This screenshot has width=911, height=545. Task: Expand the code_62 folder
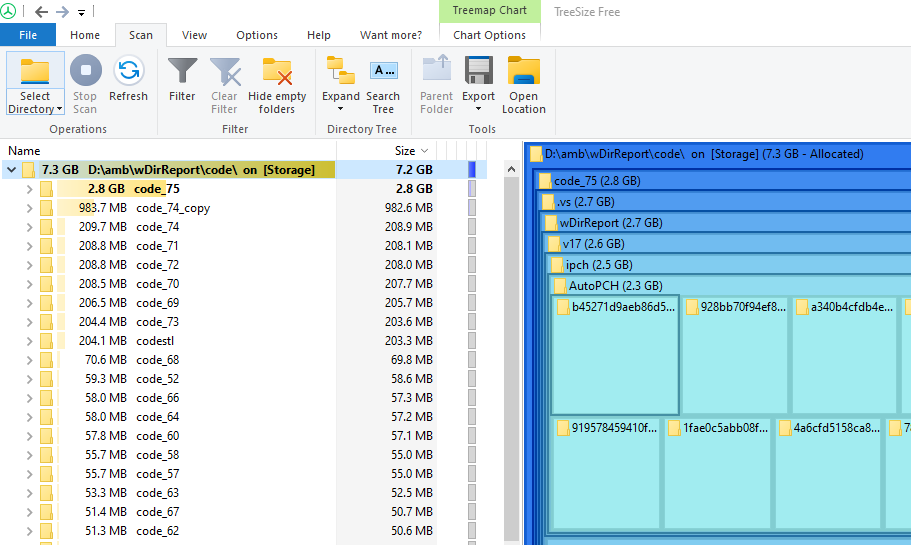click(29, 530)
